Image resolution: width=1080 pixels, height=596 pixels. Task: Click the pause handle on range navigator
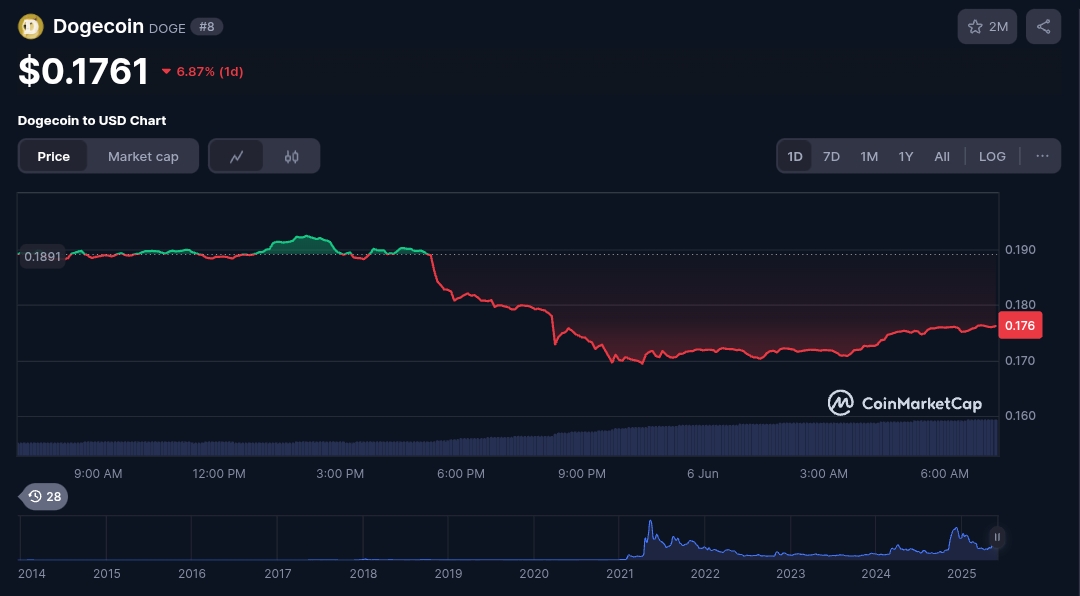[x=996, y=538]
